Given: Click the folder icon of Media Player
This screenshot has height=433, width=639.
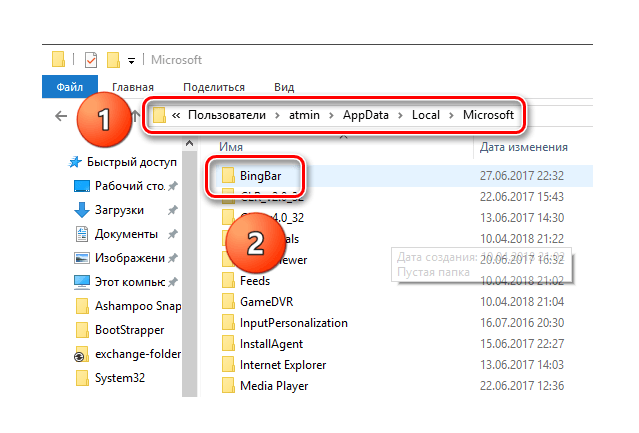Looking at the screenshot, I should [228, 385].
